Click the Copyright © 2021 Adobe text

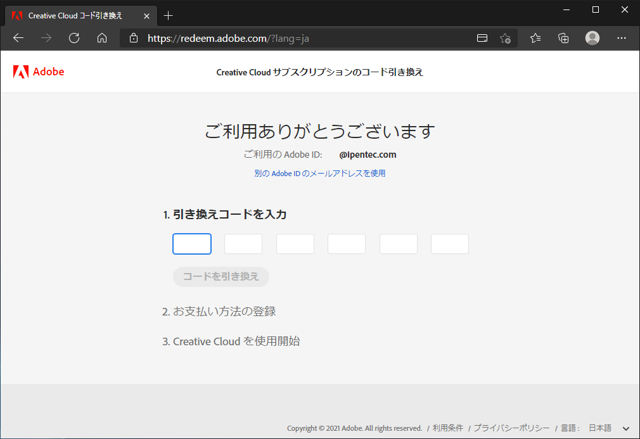click(354, 428)
